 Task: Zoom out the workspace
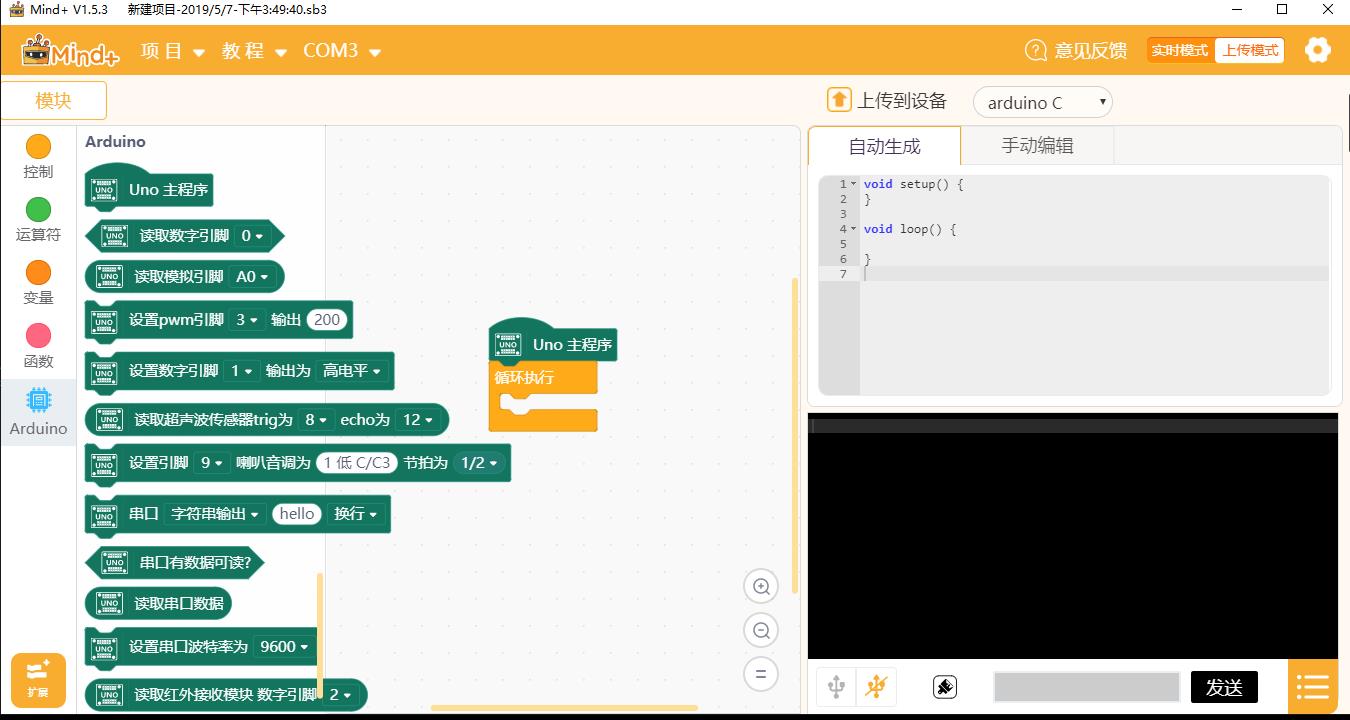pos(761,630)
